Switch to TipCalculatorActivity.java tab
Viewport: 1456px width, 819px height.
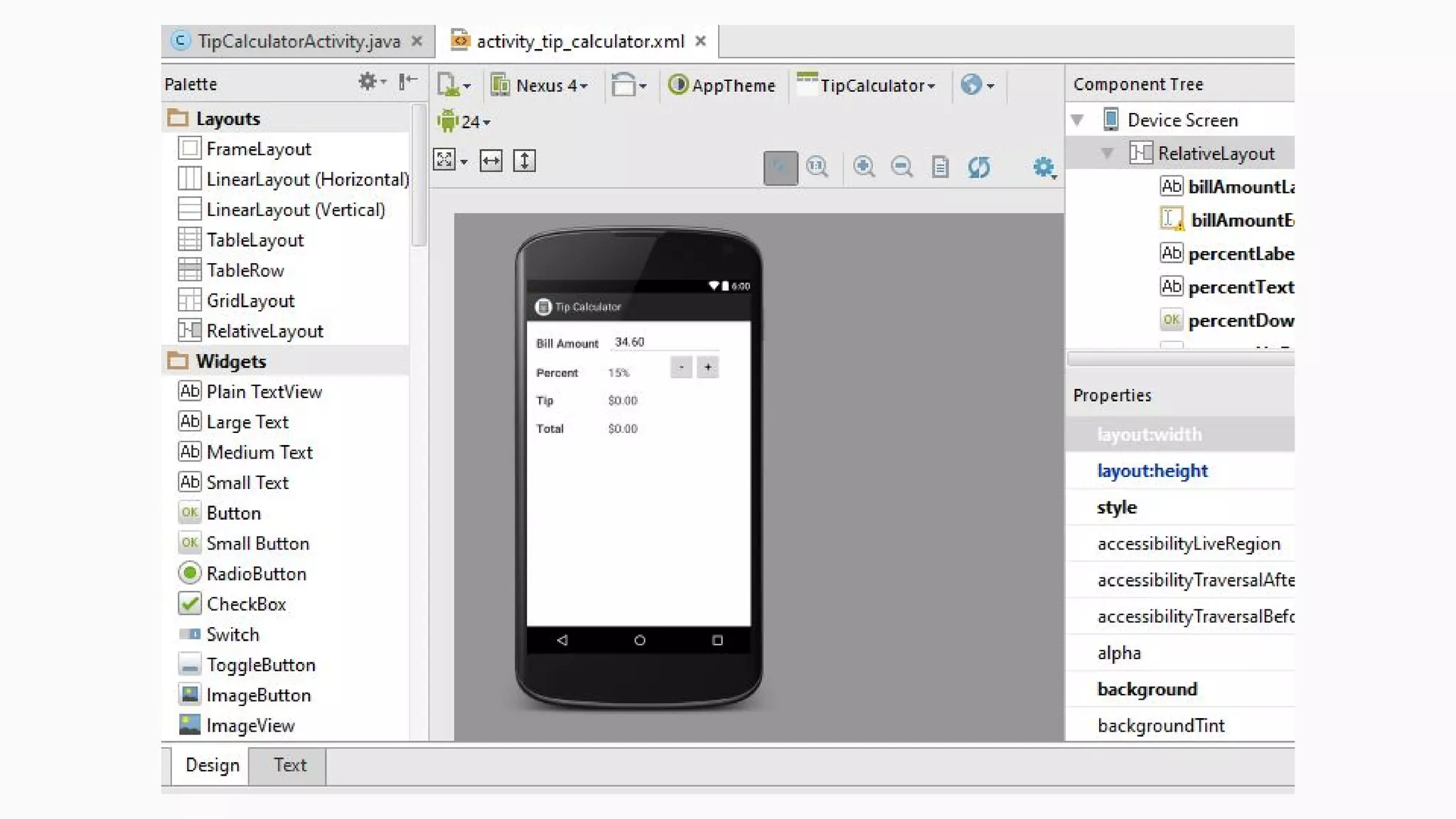[299, 41]
